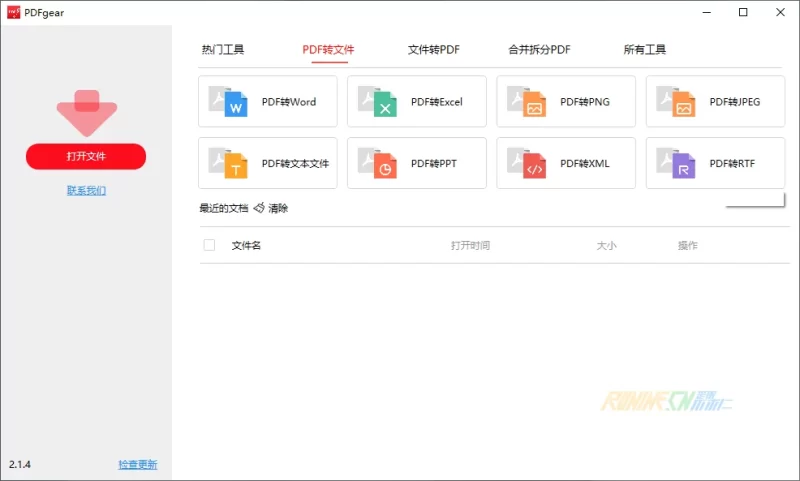Image resolution: width=800 pixels, height=481 pixels.
Task: Open the PDF转JPEG converter
Action: [x=714, y=102]
